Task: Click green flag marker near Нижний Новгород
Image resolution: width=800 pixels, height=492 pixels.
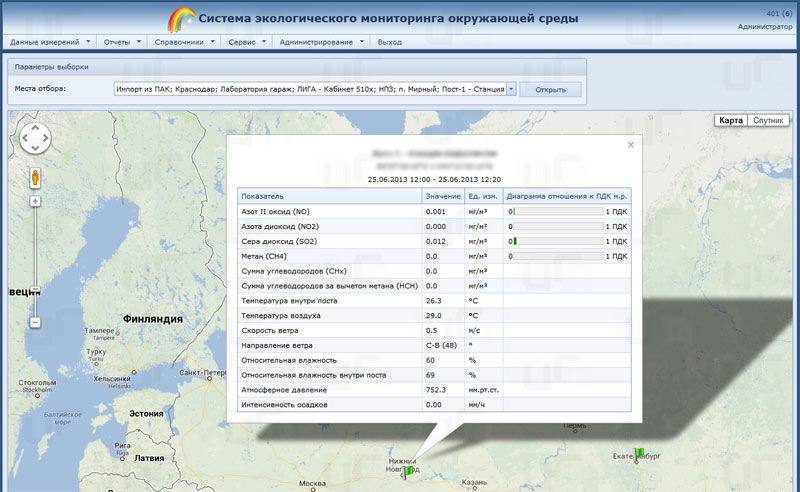Action: pyautogui.click(x=408, y=472)
